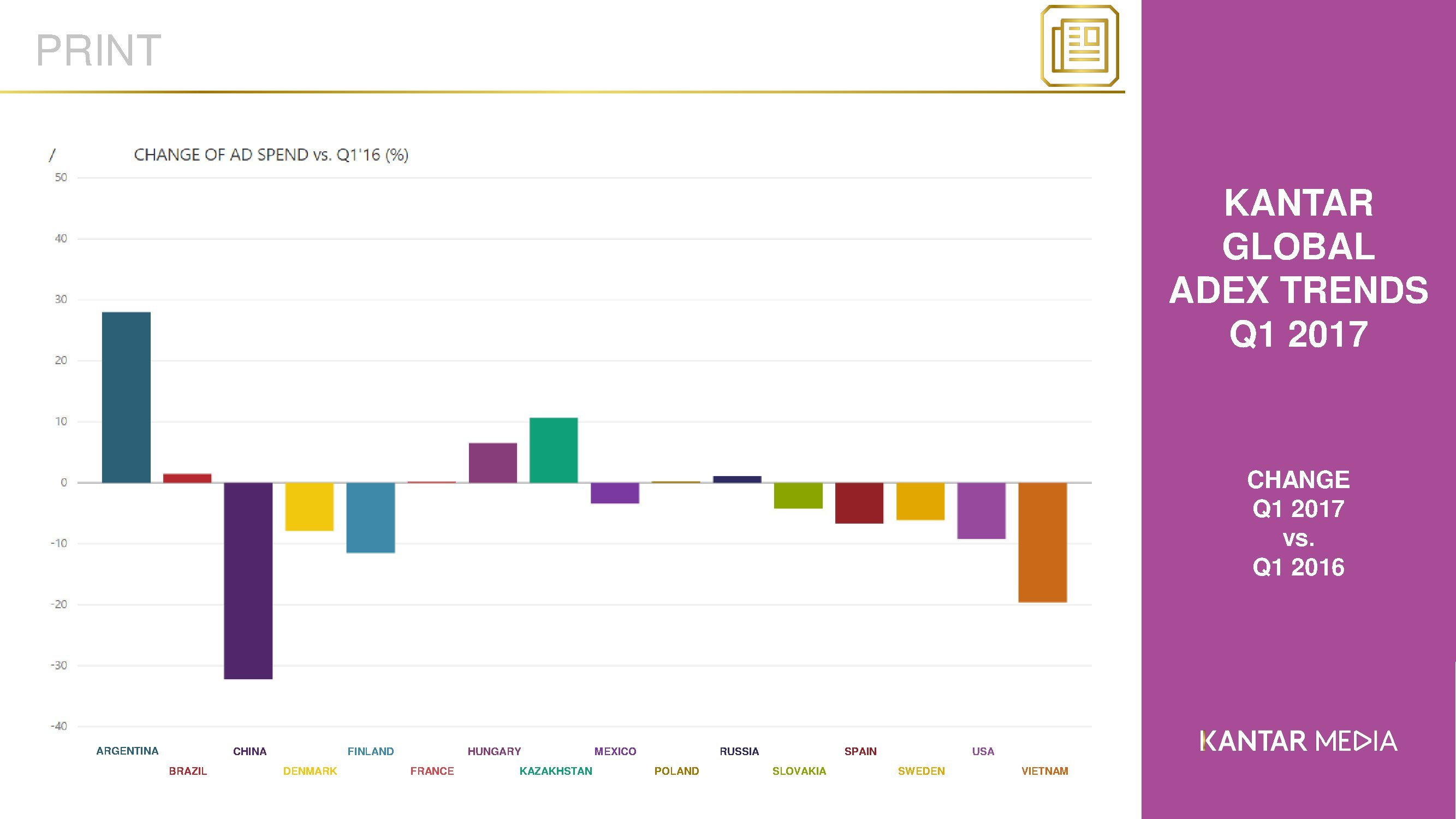Click the green Kazakhstan bar

(x=554, y=450)
